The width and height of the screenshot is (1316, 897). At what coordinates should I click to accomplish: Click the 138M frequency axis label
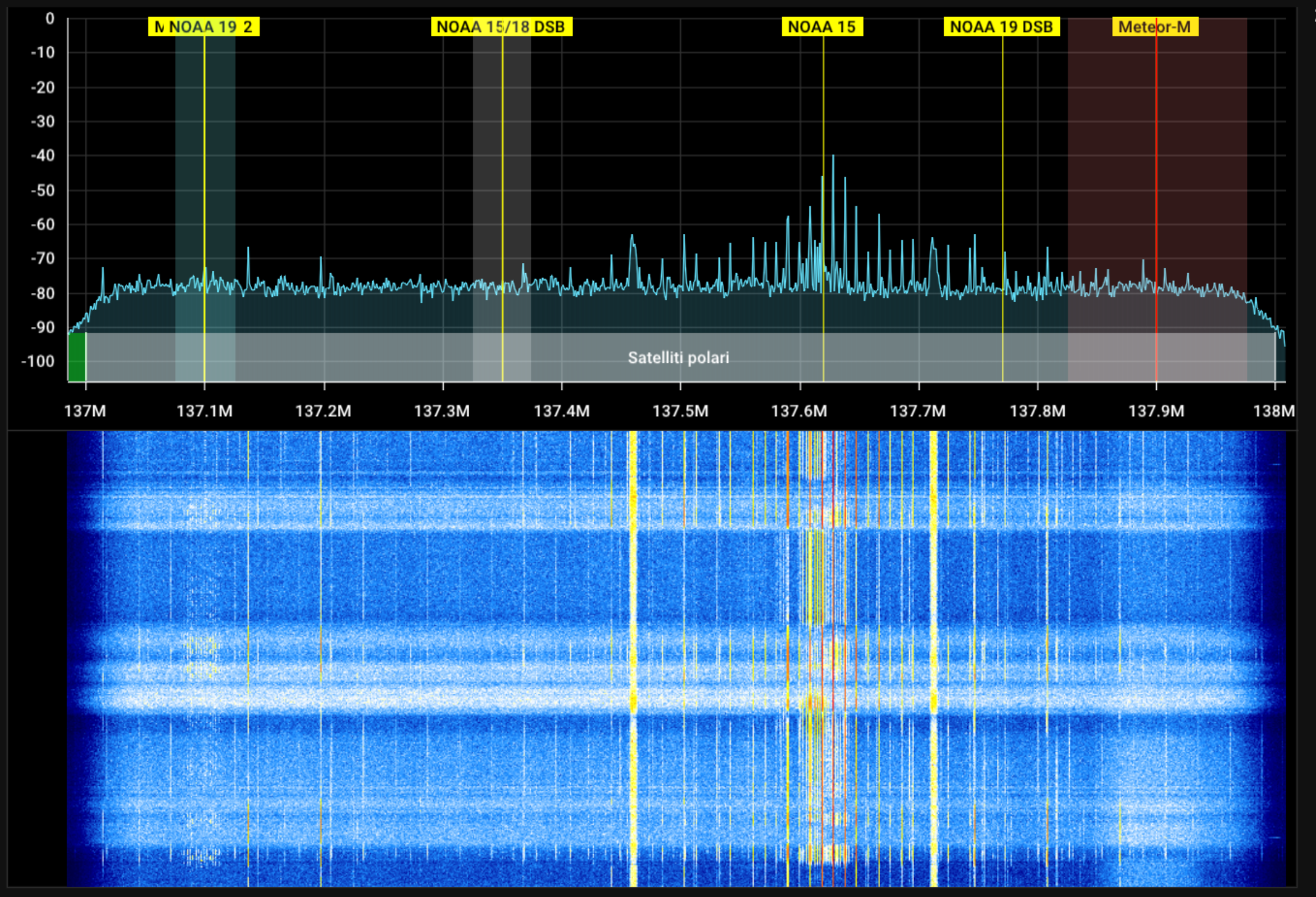point(1274,411)
